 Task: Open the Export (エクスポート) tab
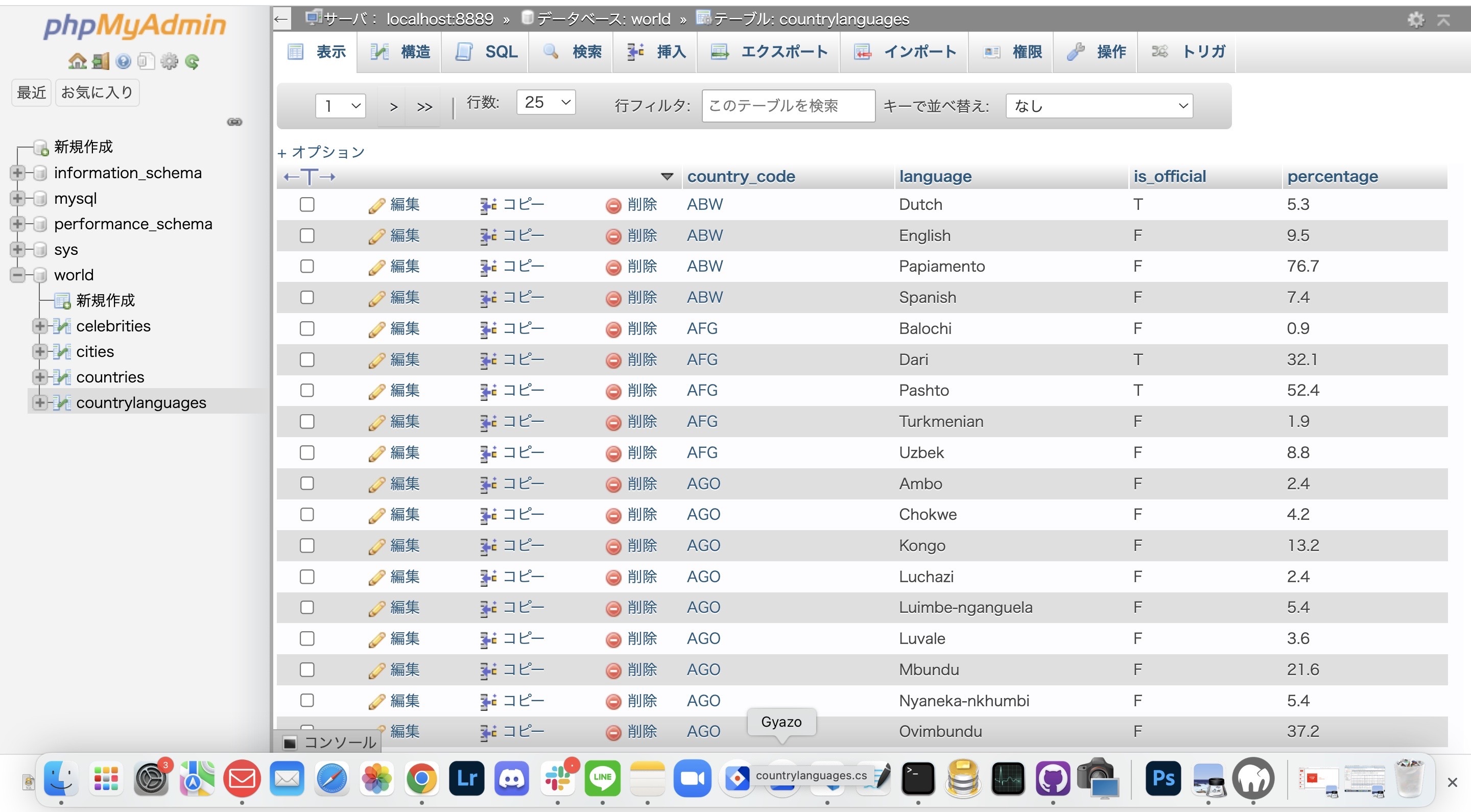[x=769, y=52]
